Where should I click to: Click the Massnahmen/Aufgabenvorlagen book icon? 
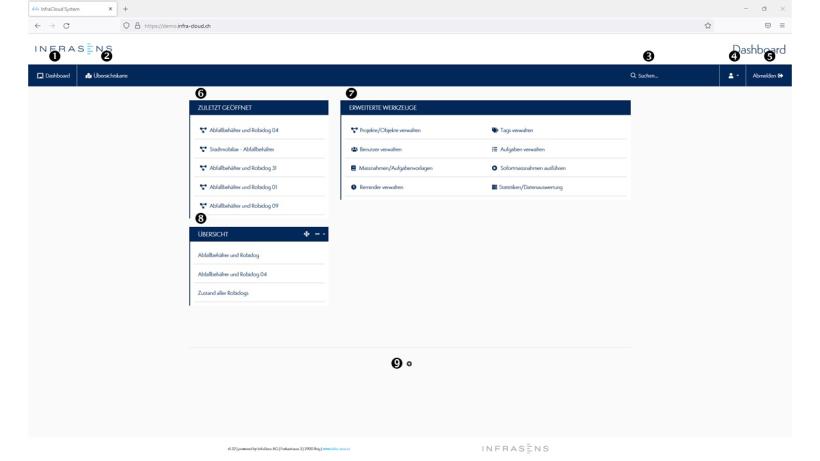coord(354,168)
